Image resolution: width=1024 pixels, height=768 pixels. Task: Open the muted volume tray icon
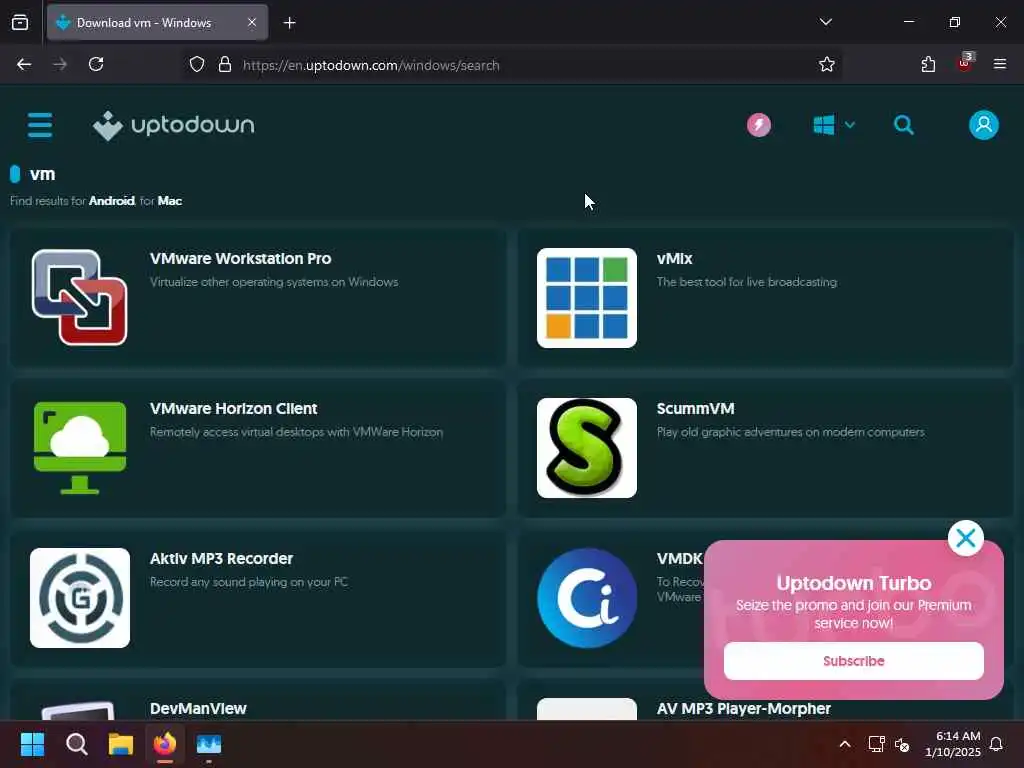902,744
